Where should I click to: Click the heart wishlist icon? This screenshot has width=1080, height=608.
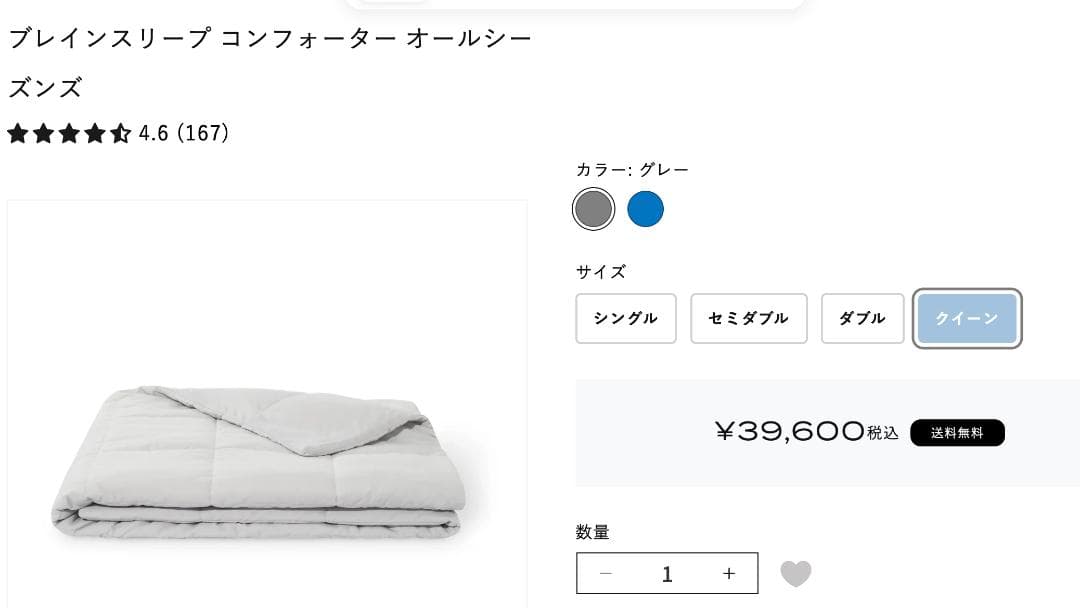(x=795, y=575)
